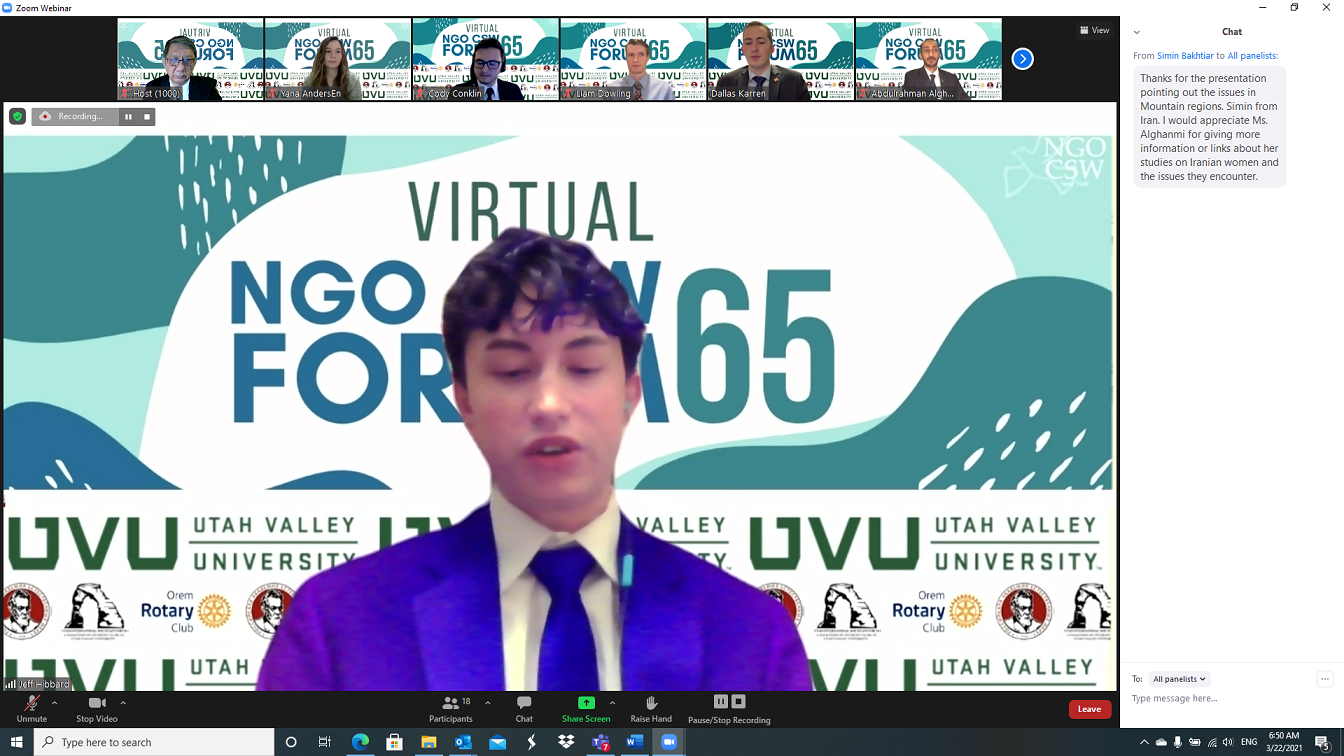Open the Participants panel
This screenshot has height=756, width=1344.
[x=451, y=708]
